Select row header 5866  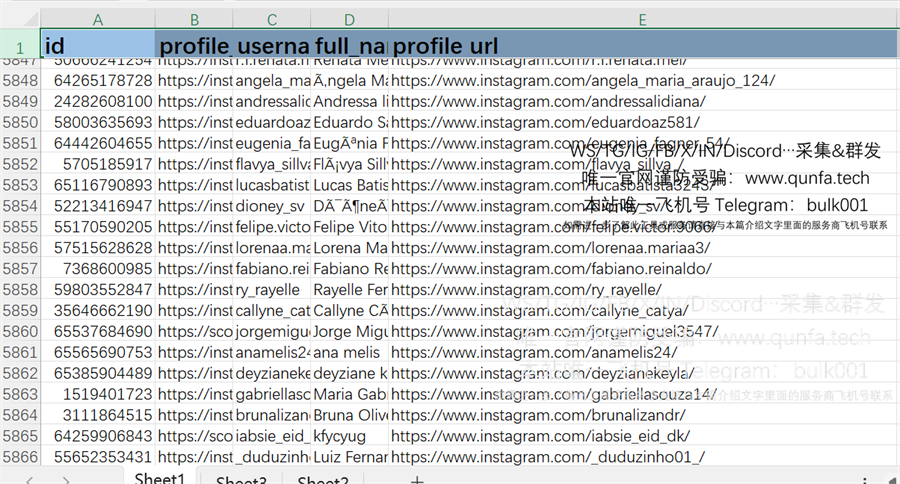pyautogui.click(x=20, y=457)
